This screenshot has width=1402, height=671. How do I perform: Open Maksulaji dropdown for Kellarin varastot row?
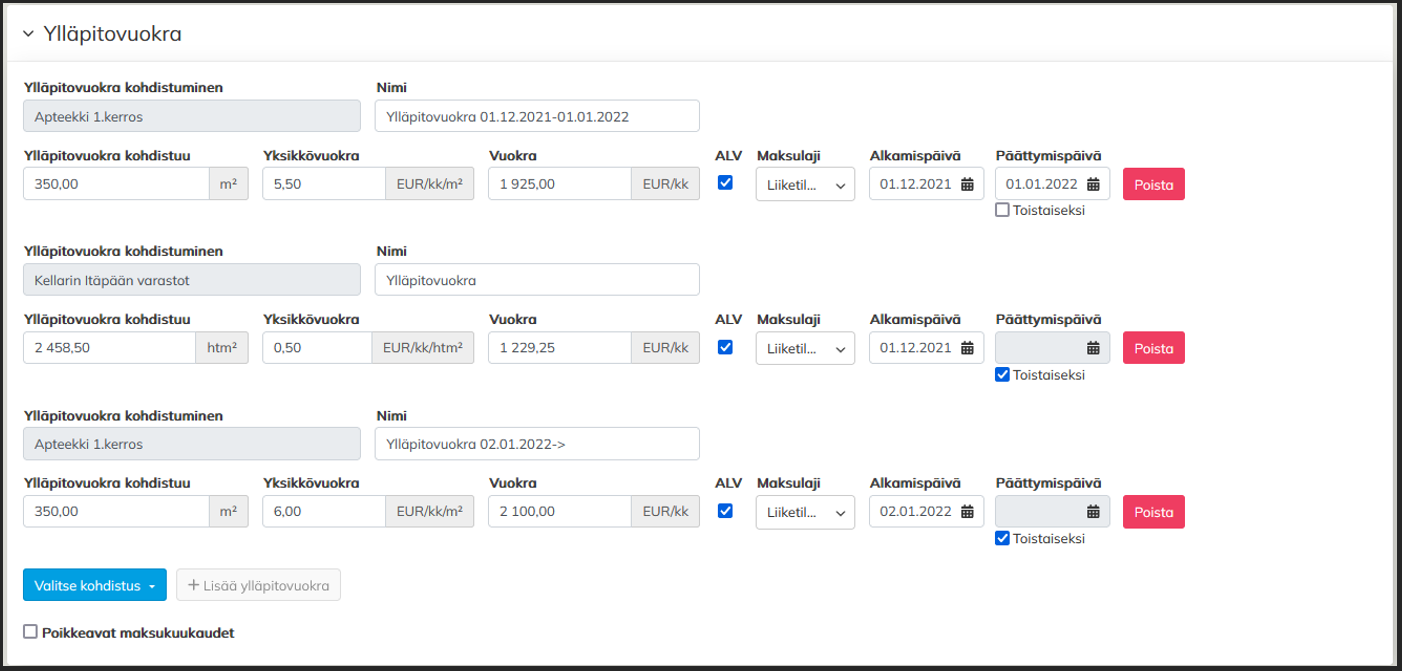click(x=805, y=348)
